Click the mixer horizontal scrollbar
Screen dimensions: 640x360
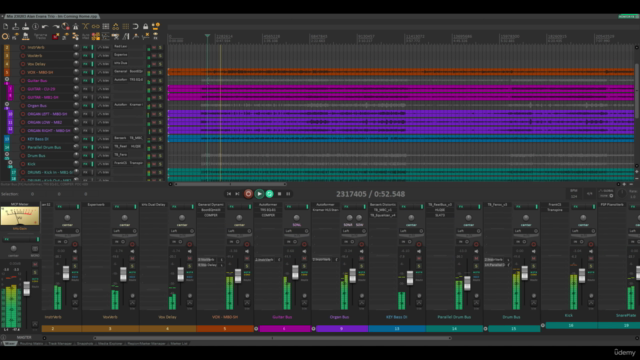[272, 338]
